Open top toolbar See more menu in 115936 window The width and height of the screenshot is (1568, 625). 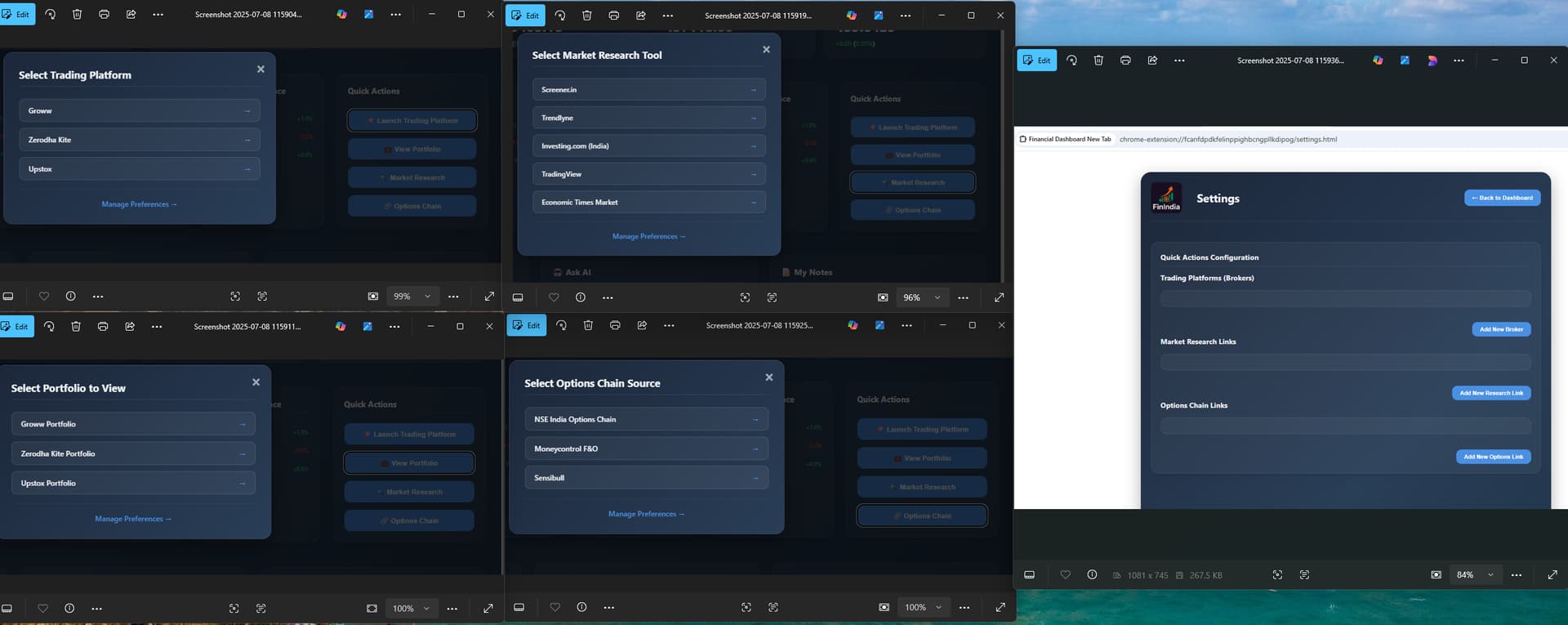pyautogui.click(x=1179, y=60)
